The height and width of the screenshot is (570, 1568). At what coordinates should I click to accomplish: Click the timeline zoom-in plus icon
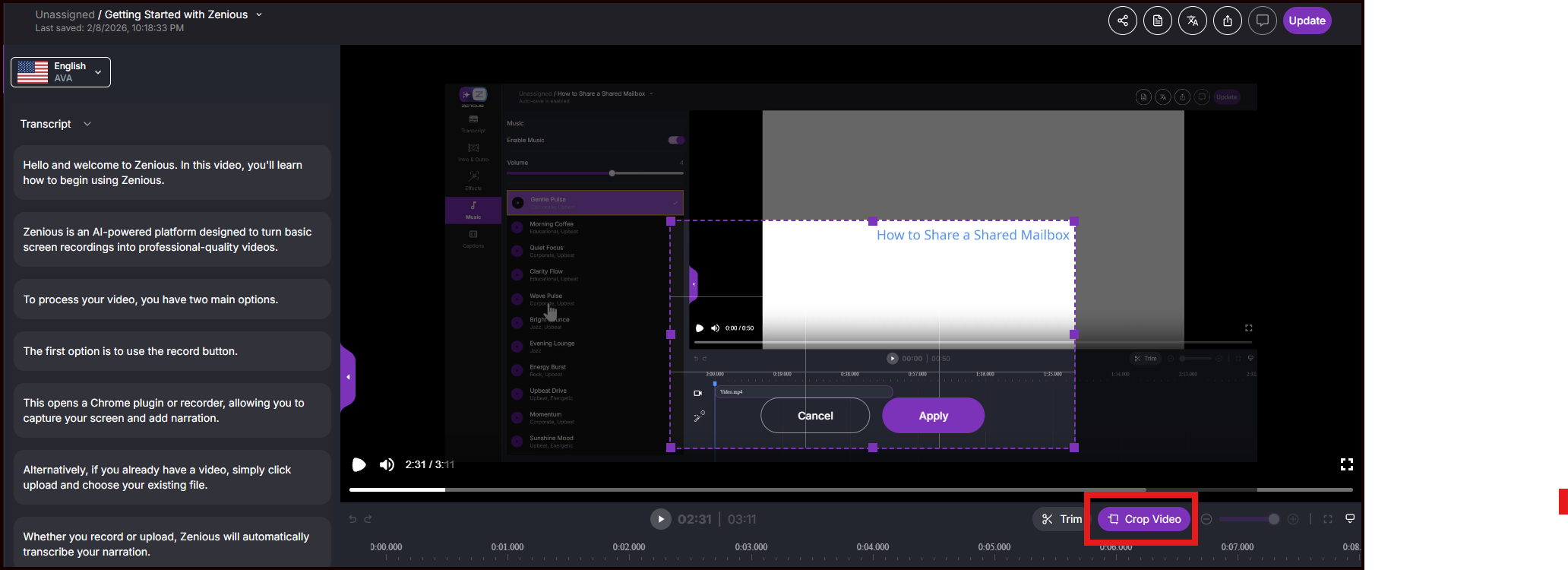tap(1293, 519)
